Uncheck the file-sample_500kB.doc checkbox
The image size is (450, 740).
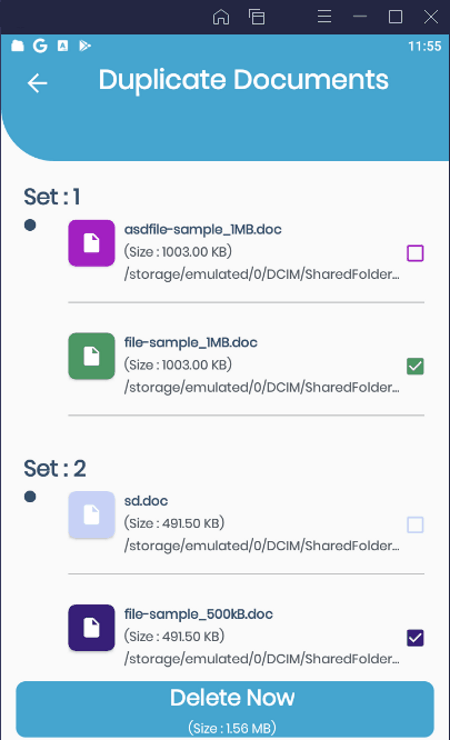point(415,638)
